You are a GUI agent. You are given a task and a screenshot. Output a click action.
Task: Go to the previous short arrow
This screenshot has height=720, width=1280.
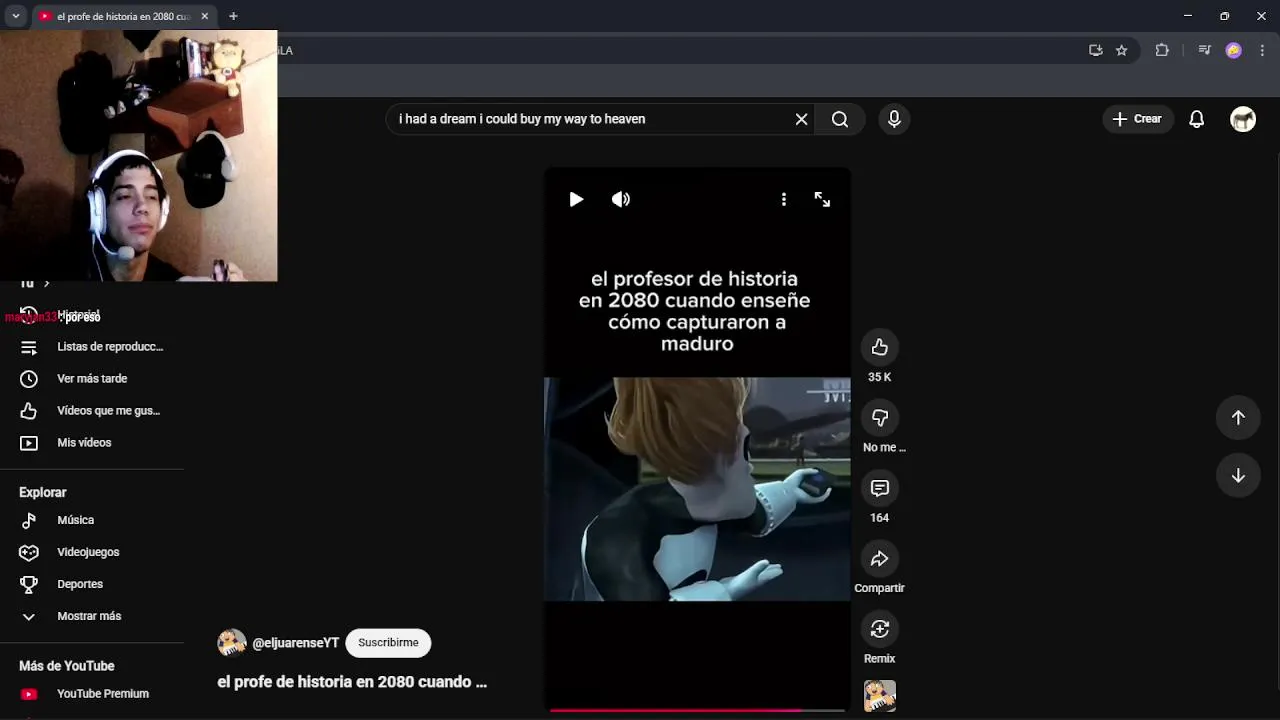click(1238, 418)
